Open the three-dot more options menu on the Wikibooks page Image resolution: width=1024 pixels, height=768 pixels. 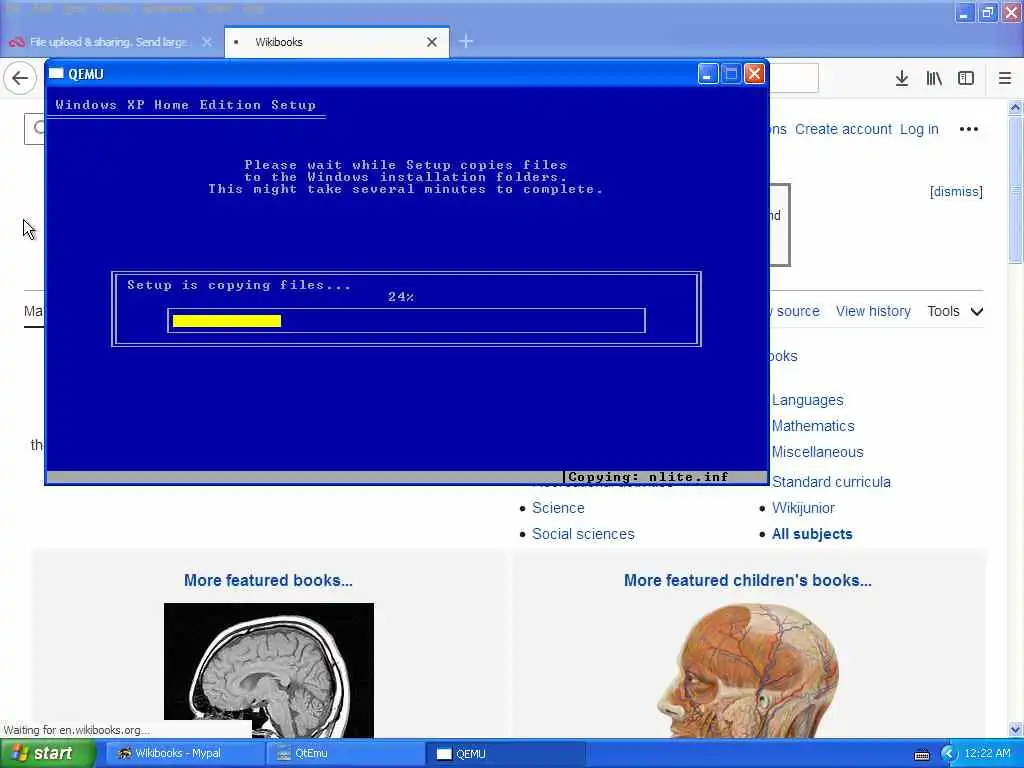pos(968,129)
